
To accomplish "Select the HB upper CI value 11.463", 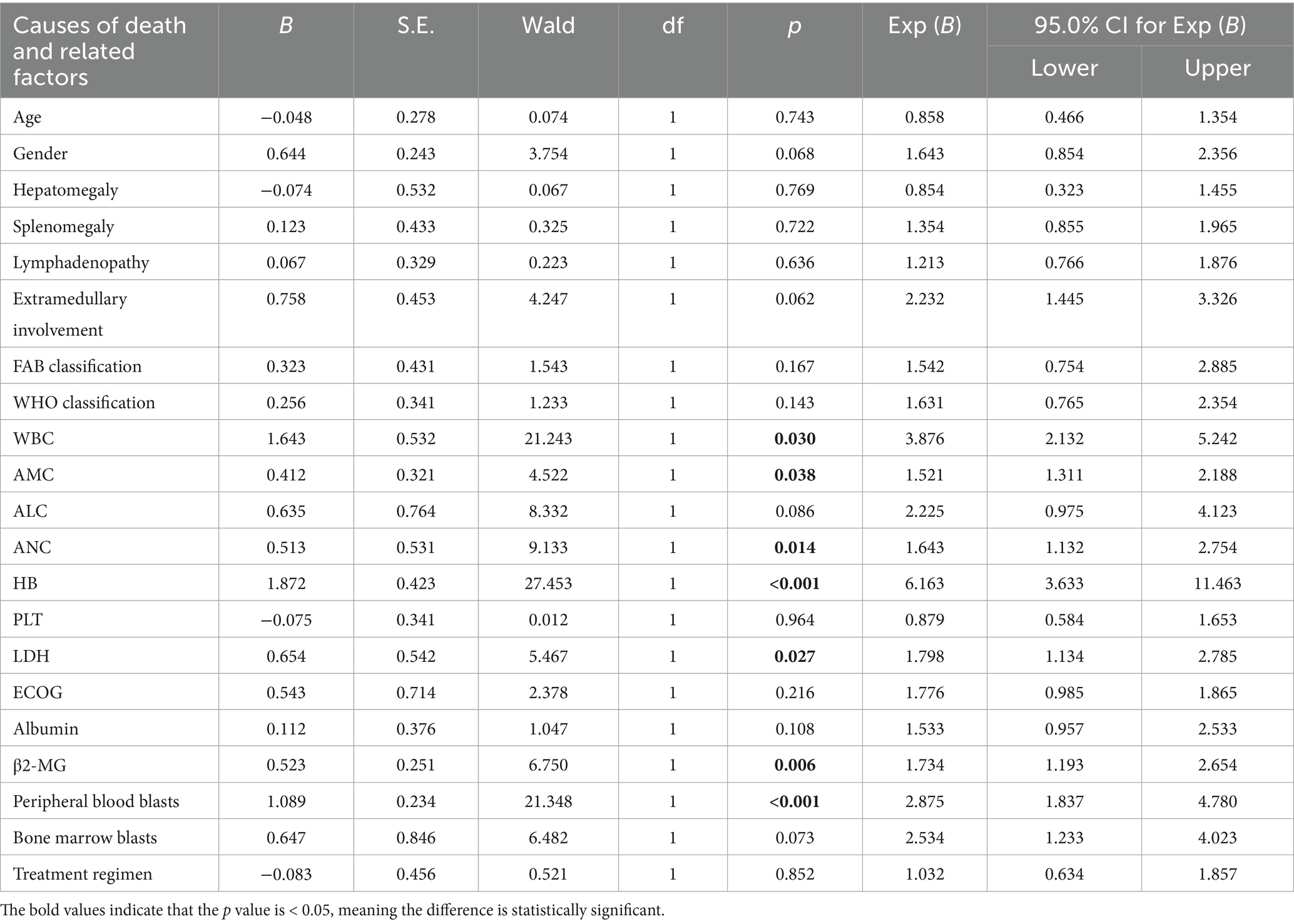I will (1217, 584).
